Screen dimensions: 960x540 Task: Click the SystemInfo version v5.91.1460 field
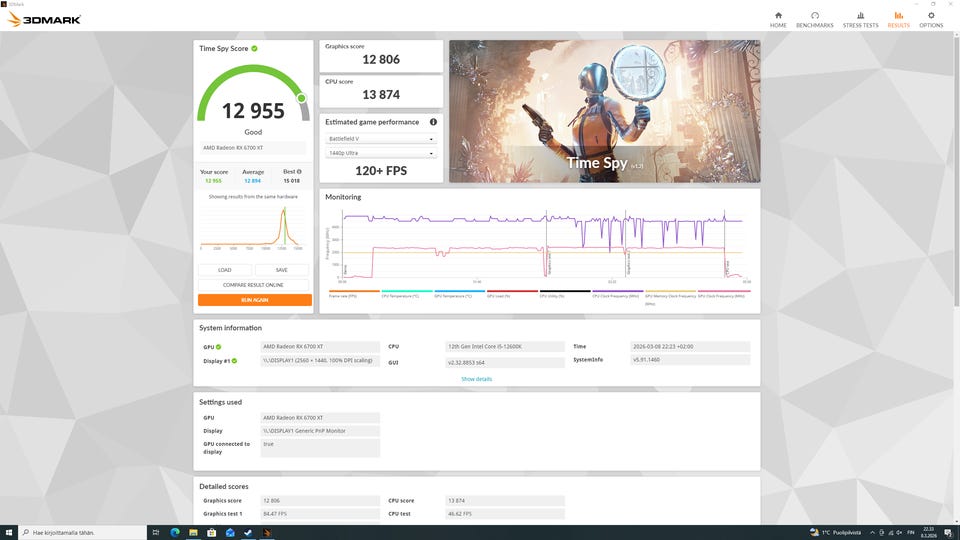pos(690,360)
